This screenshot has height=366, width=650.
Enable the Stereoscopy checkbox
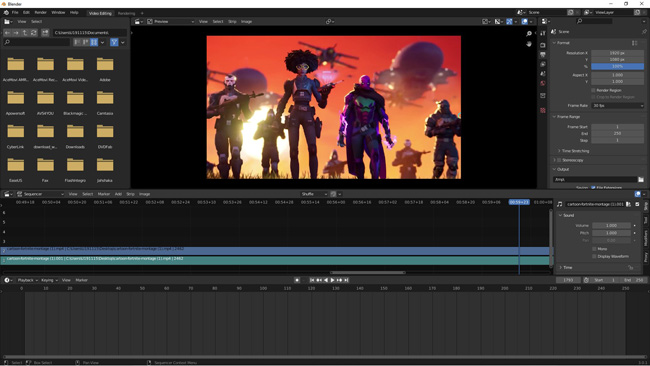click(x=559, y=160)
